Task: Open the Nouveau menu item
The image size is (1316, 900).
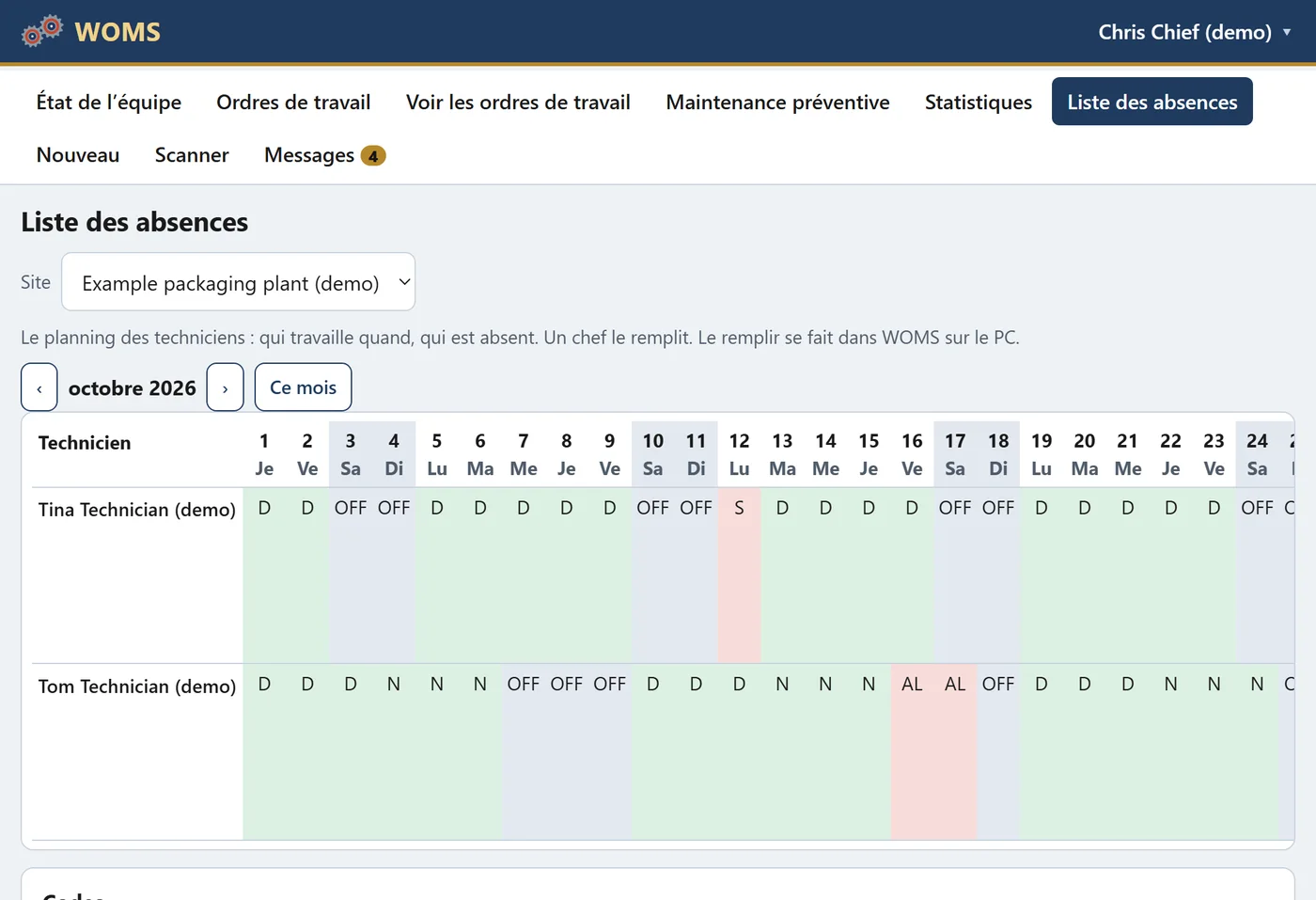Action: click(78, 154)
